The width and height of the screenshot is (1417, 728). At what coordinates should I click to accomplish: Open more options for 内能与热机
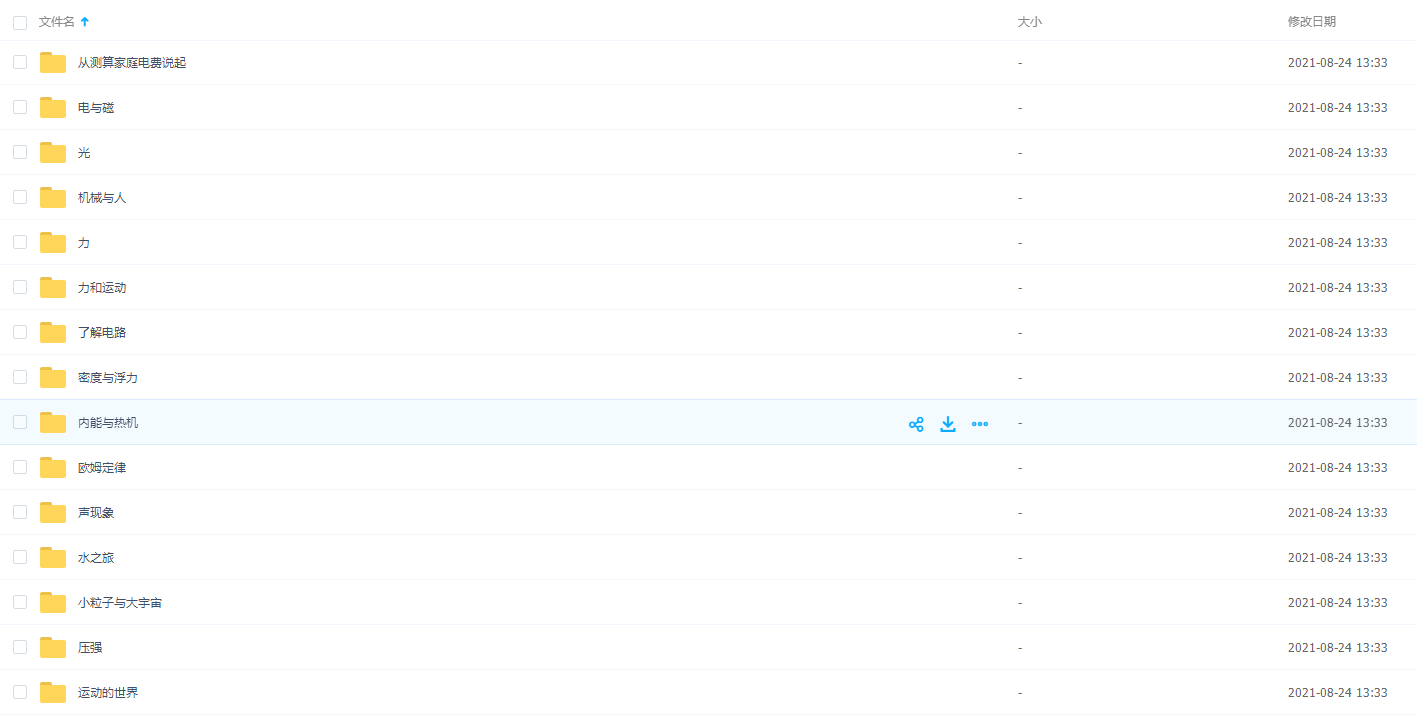pos(980,424)
